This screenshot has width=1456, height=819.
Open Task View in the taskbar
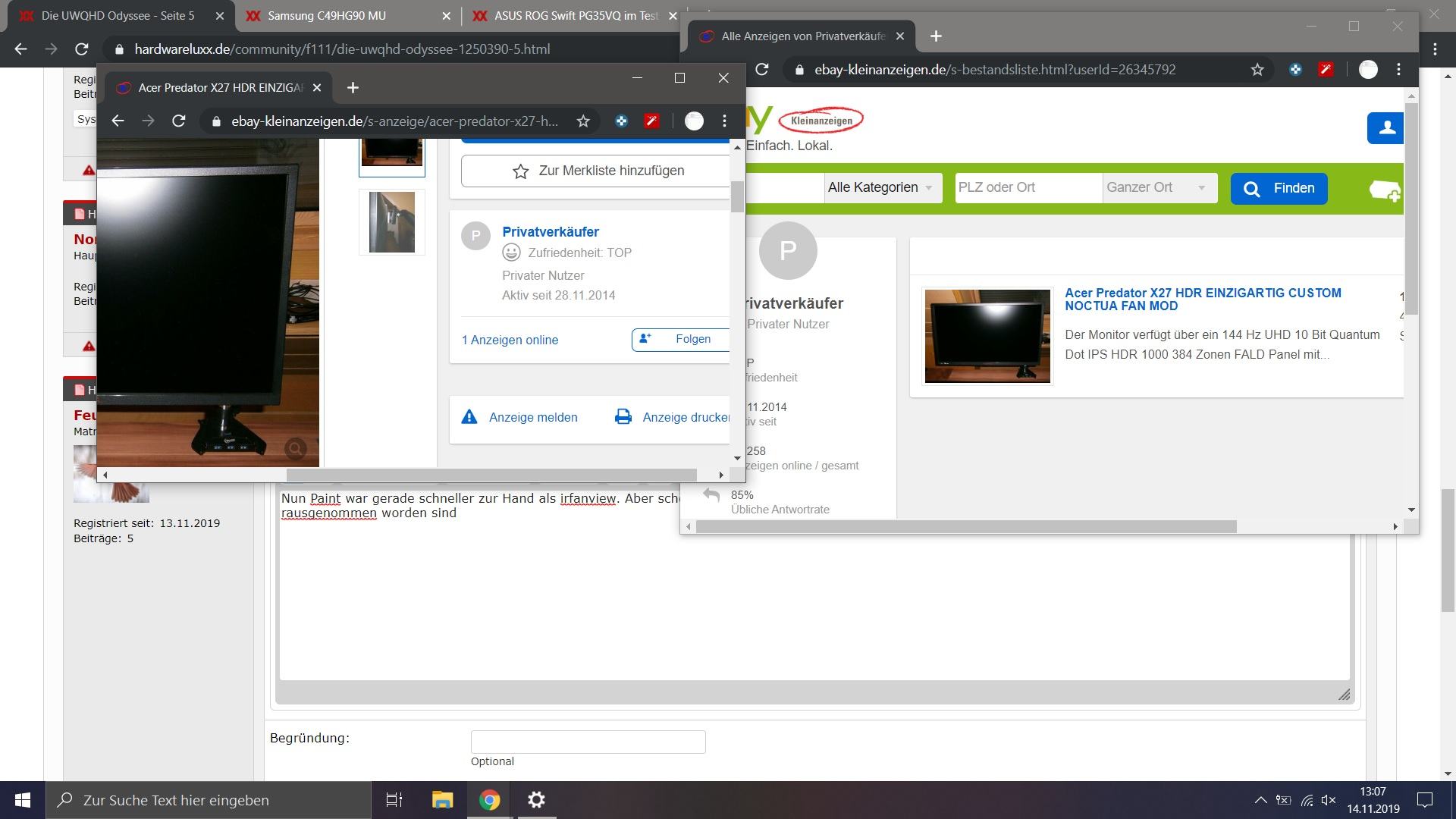pyautogui.click(x=394, y=800)
